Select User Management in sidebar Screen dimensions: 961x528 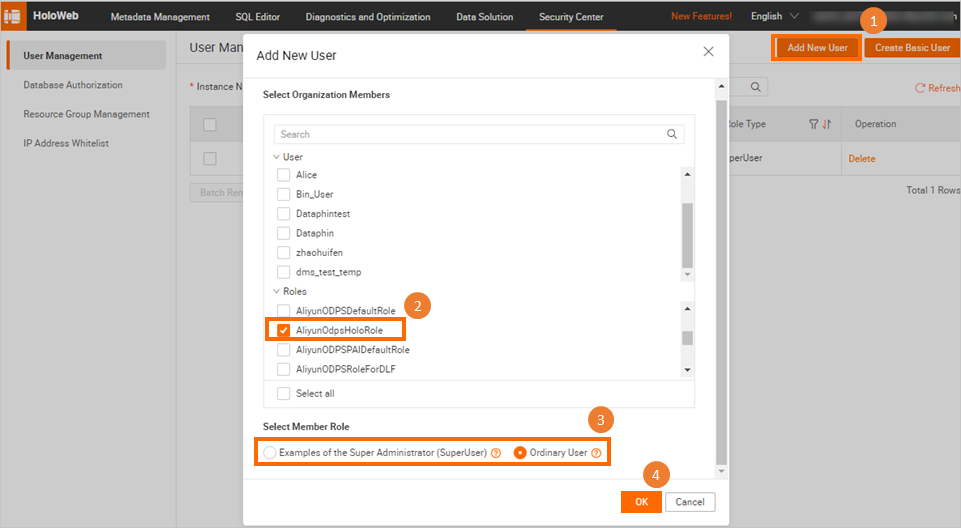[x=86, y=56]
